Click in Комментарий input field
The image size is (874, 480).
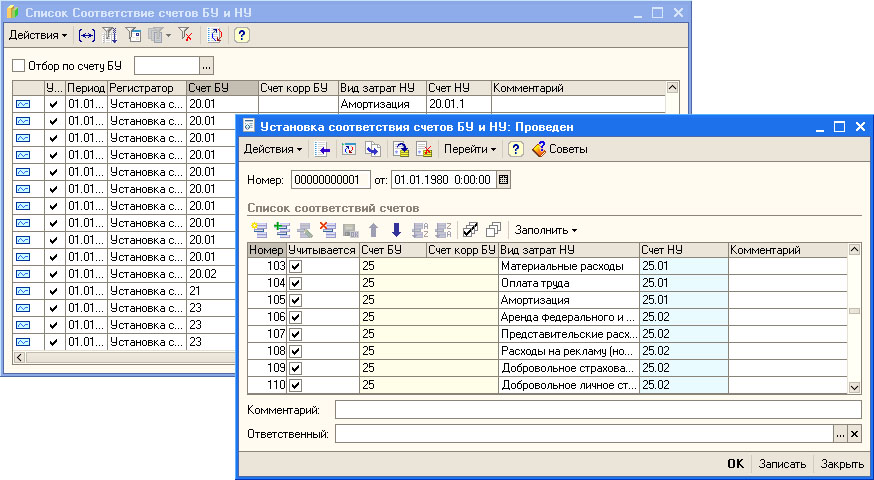[598, 410]
